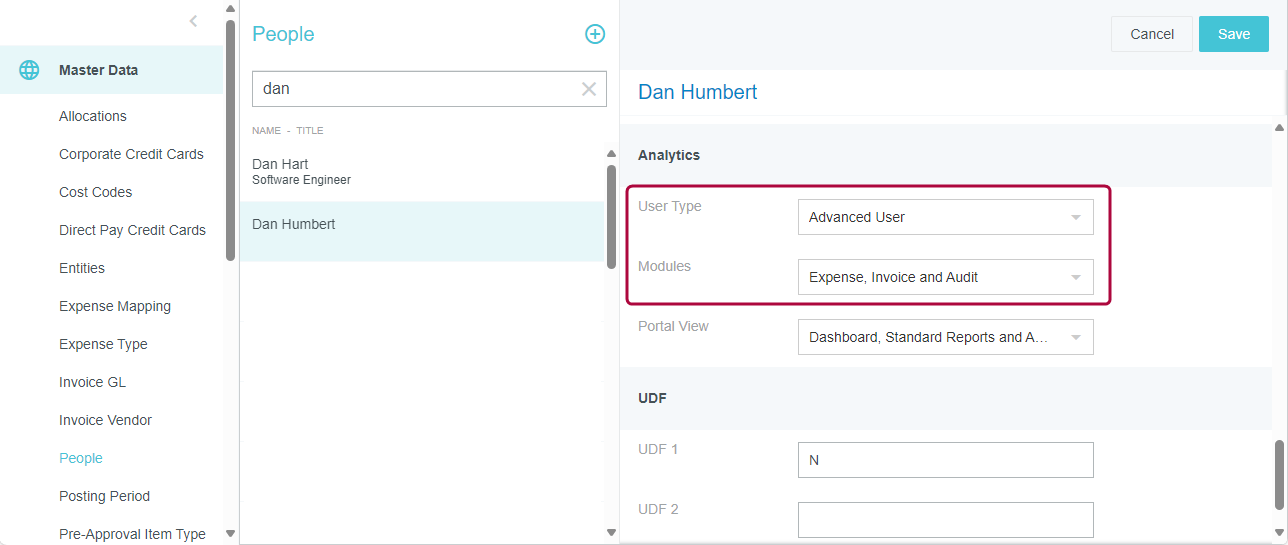Click into the UDF 1 text field
This screenshot has width=1288, height=545.
945,460
